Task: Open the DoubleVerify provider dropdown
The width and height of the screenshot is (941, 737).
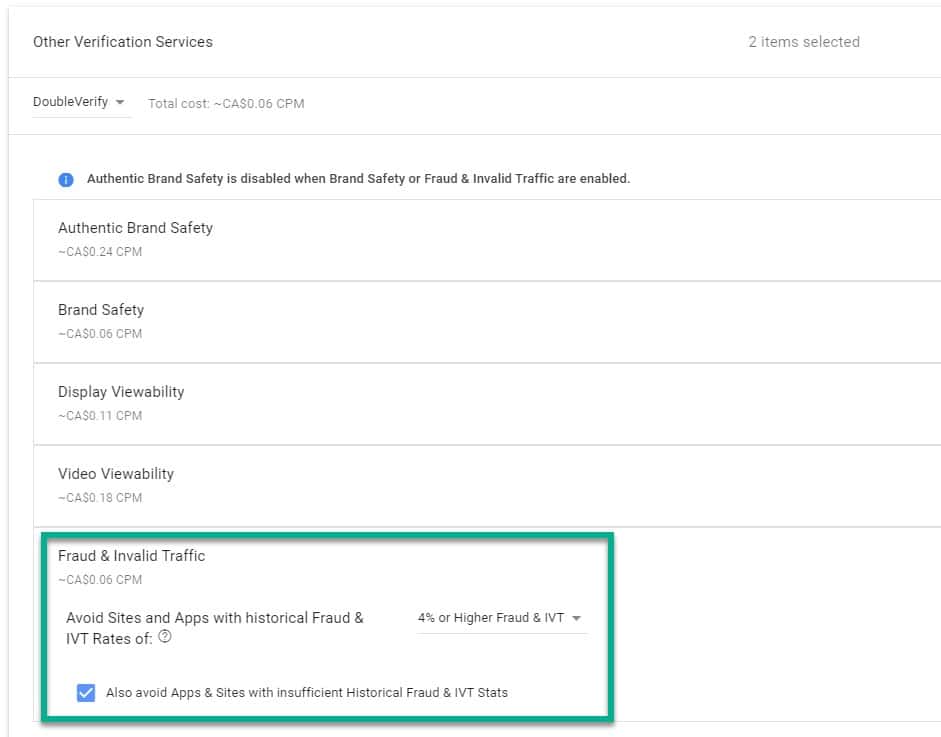Action: point(80,102)
